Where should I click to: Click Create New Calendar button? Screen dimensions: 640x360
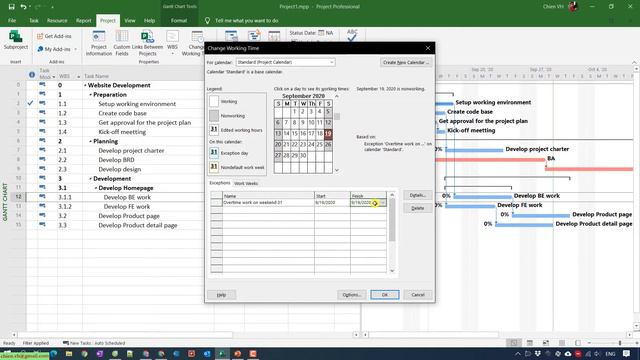(x=406, y=62)
